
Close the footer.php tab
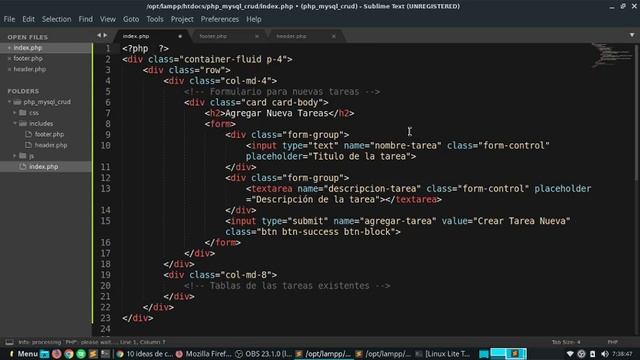[257, 36]
